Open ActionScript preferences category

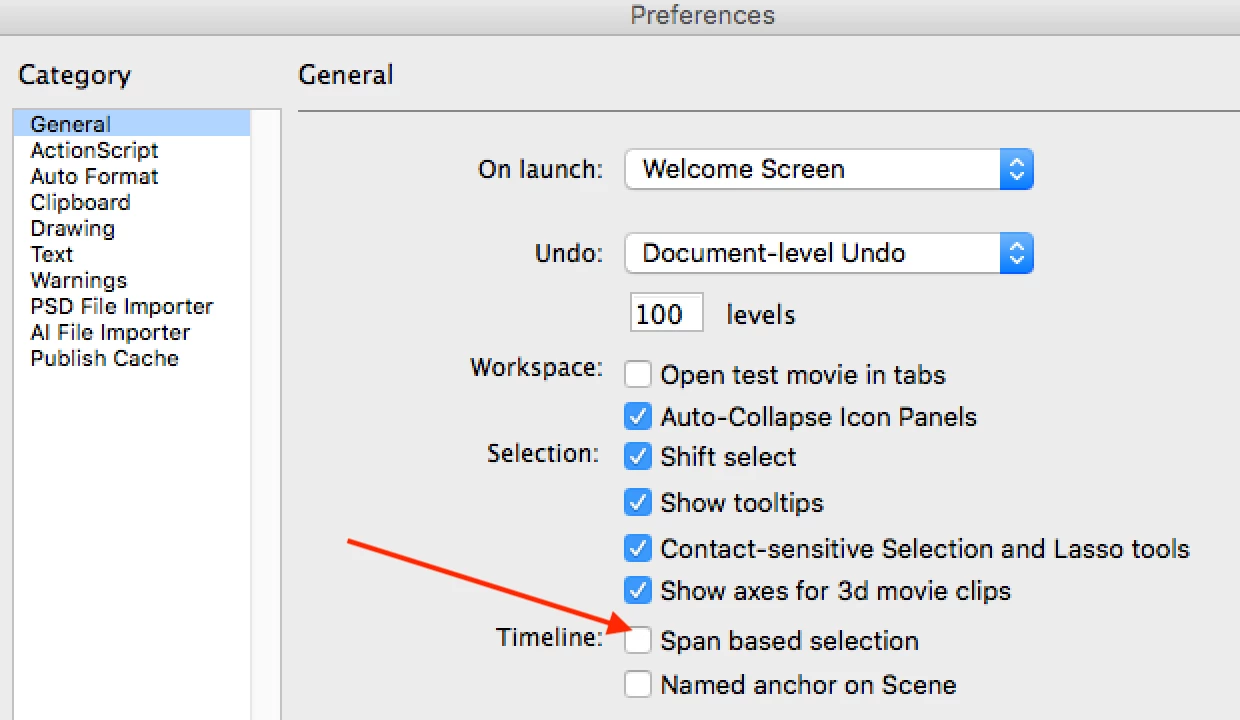pos(94,150)
